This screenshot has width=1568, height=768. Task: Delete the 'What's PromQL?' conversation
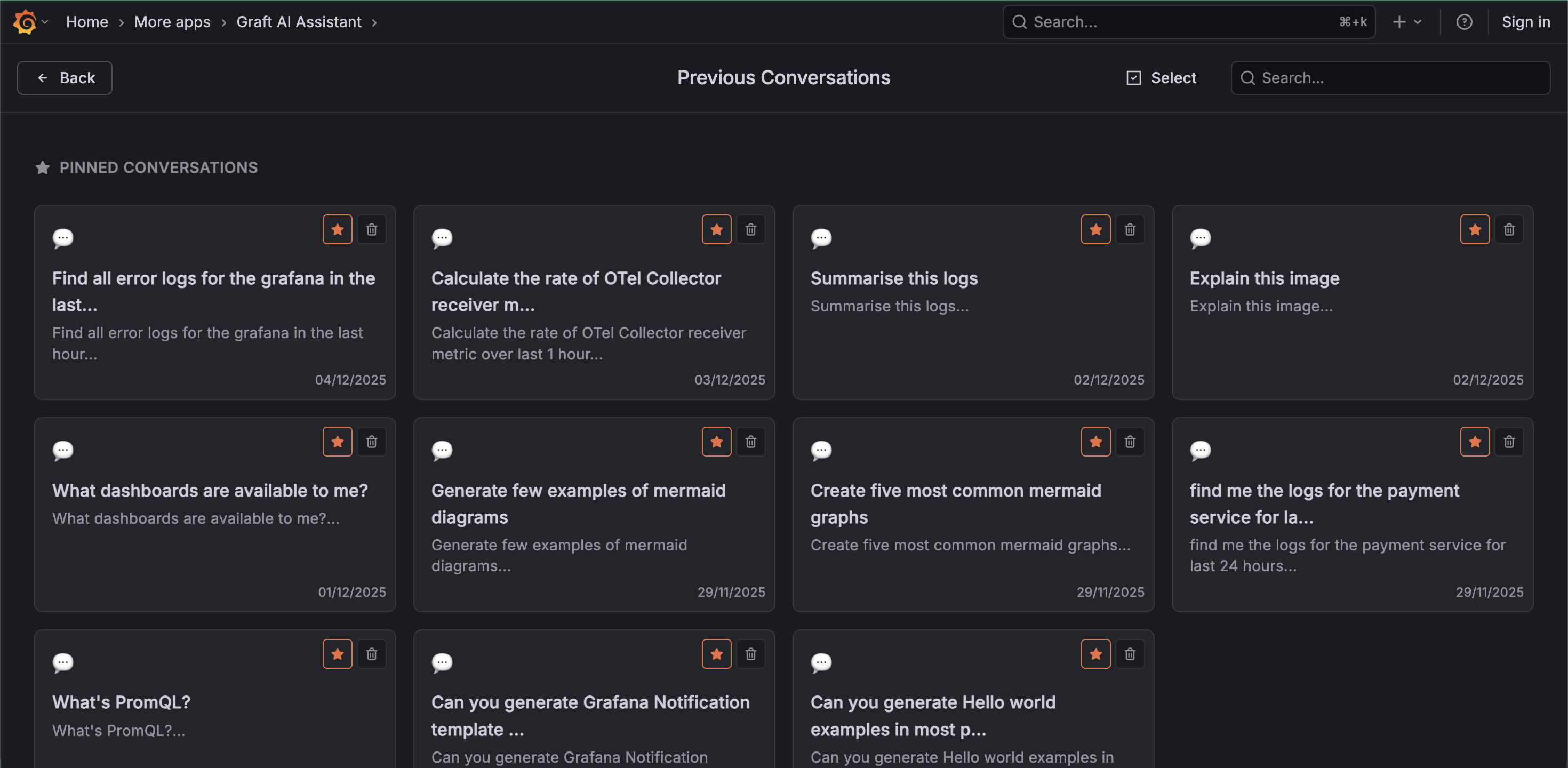pyautogui.click(x=371, y=654)
